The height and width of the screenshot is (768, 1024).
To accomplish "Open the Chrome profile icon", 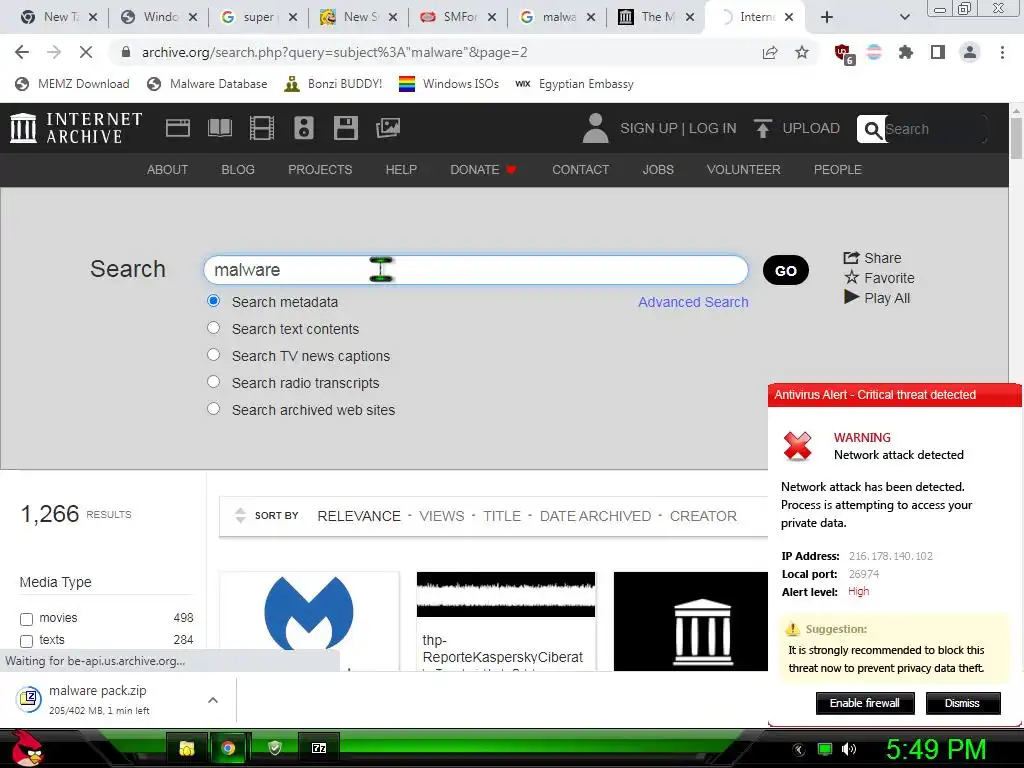I will tap(970, 52).
